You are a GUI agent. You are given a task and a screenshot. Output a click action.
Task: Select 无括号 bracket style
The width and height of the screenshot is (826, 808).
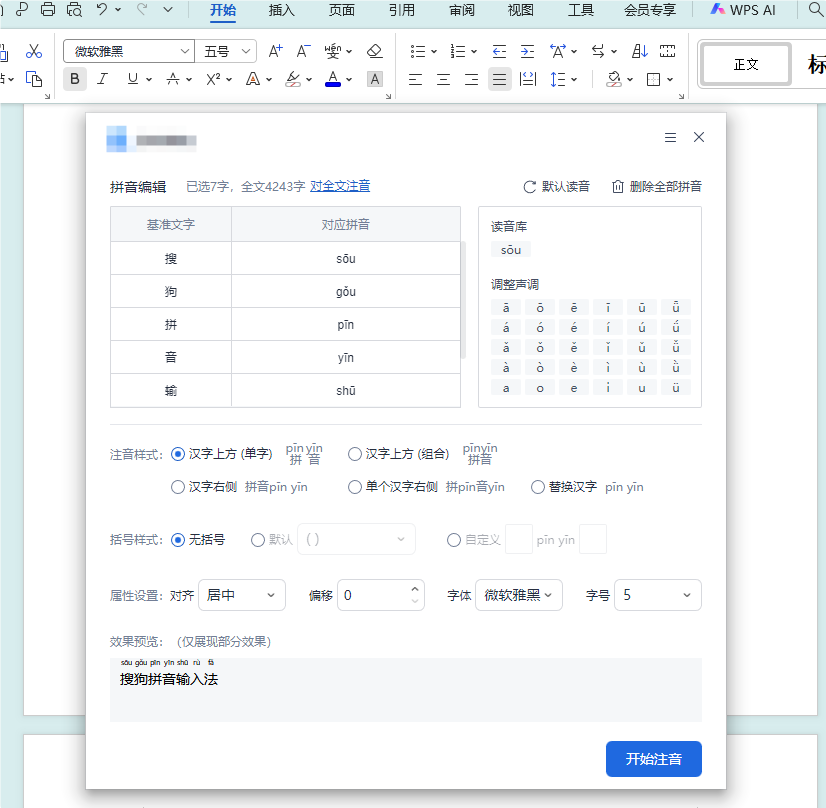pyautogui.click(x=178, y=540)
